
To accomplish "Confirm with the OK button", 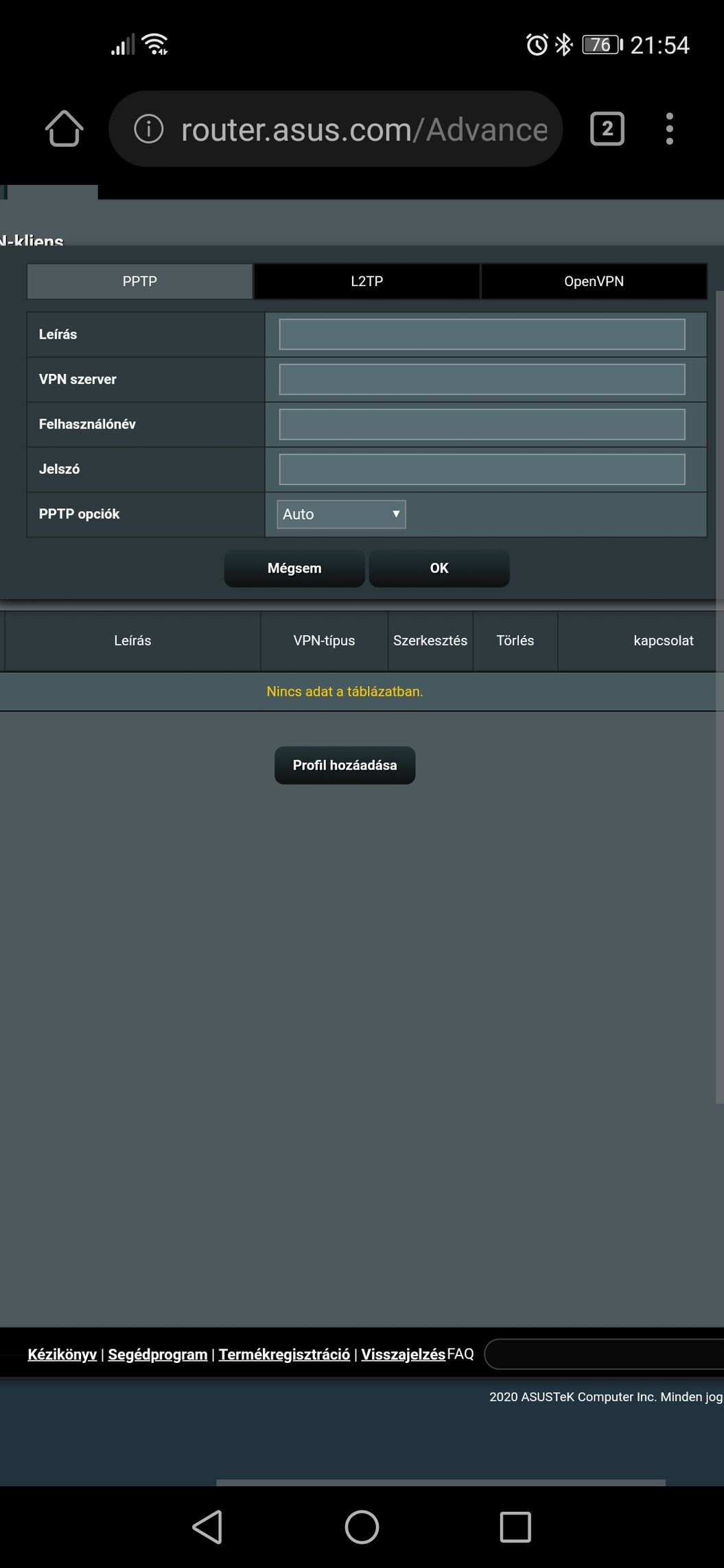I will pyautogui.click(x=439, y=568).
